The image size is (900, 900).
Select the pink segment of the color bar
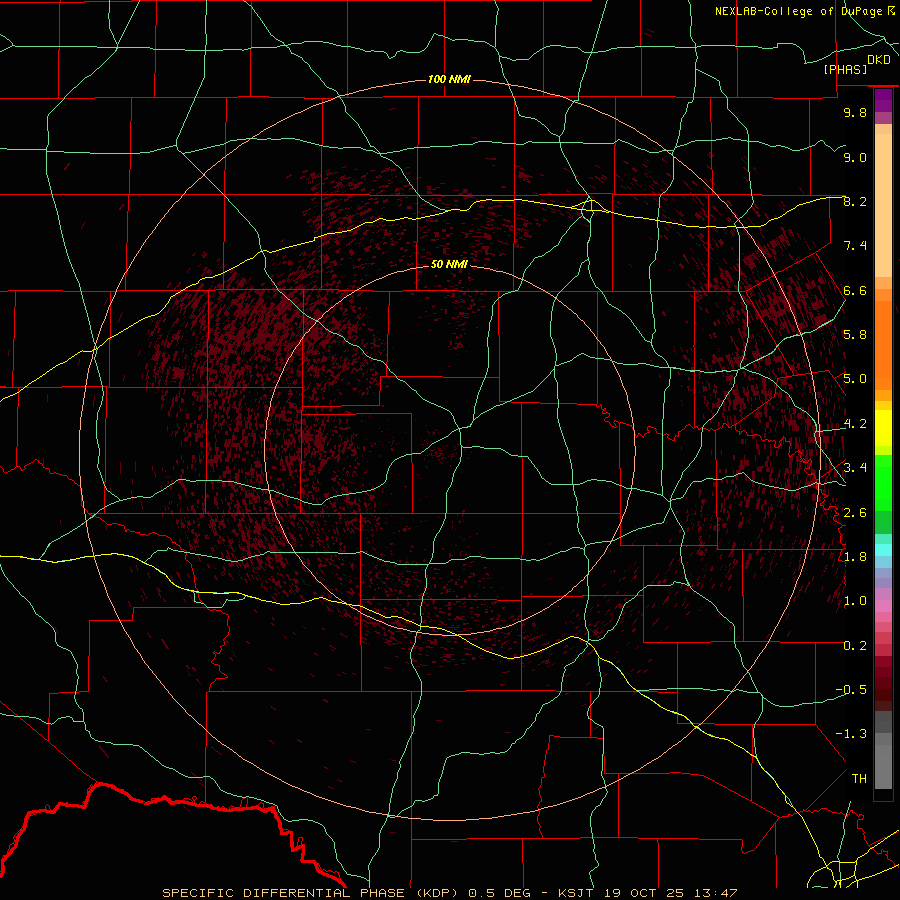pyautogui.click(x=883, y=606)
